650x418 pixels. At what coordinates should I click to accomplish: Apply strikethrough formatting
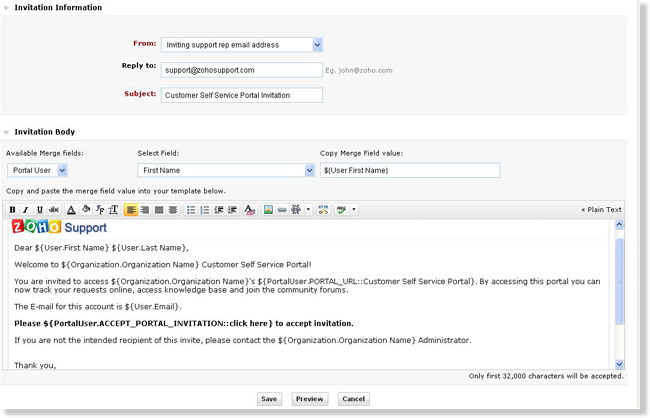(x=54, y=210)
